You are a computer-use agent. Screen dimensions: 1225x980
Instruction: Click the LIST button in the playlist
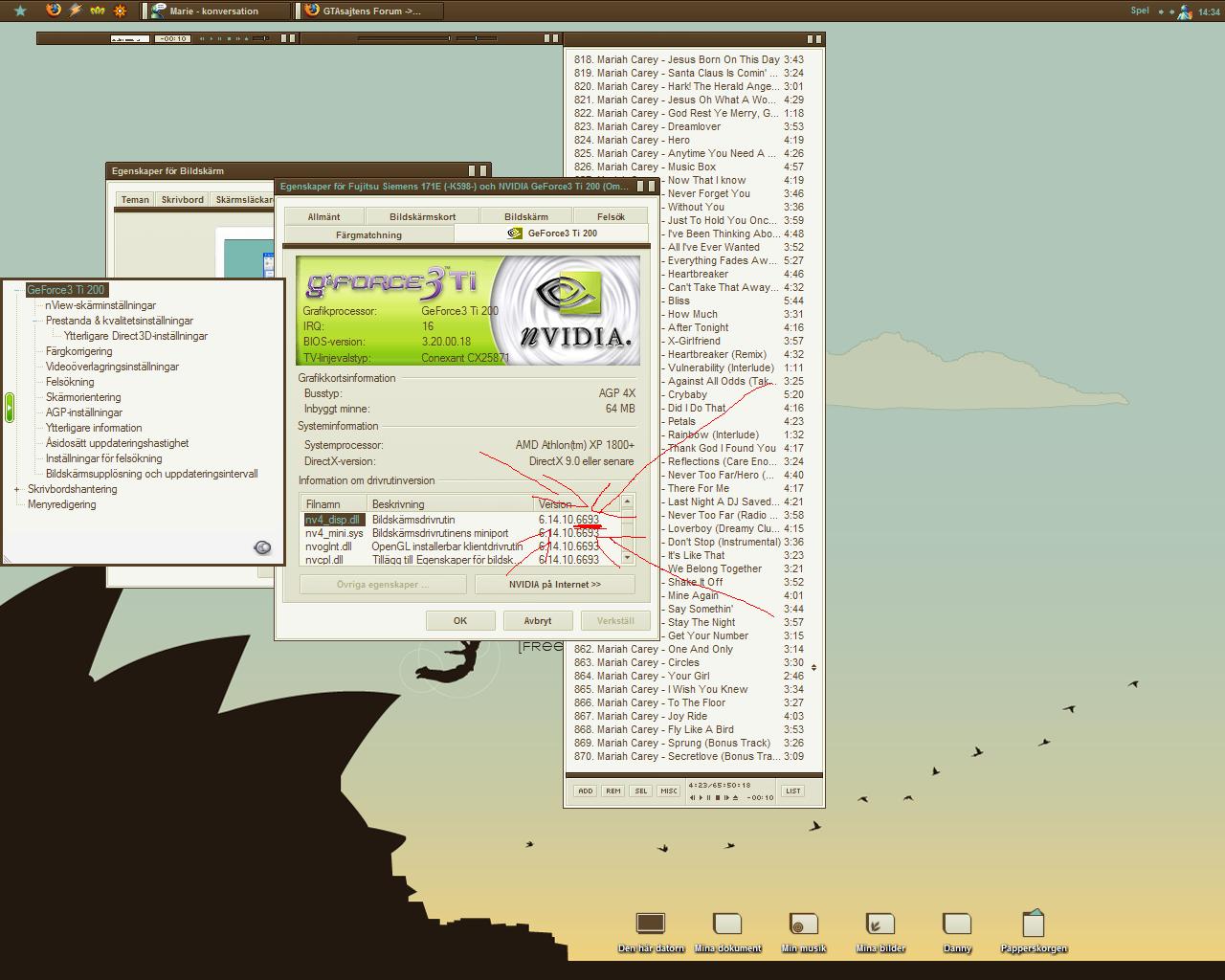point(792,791)
